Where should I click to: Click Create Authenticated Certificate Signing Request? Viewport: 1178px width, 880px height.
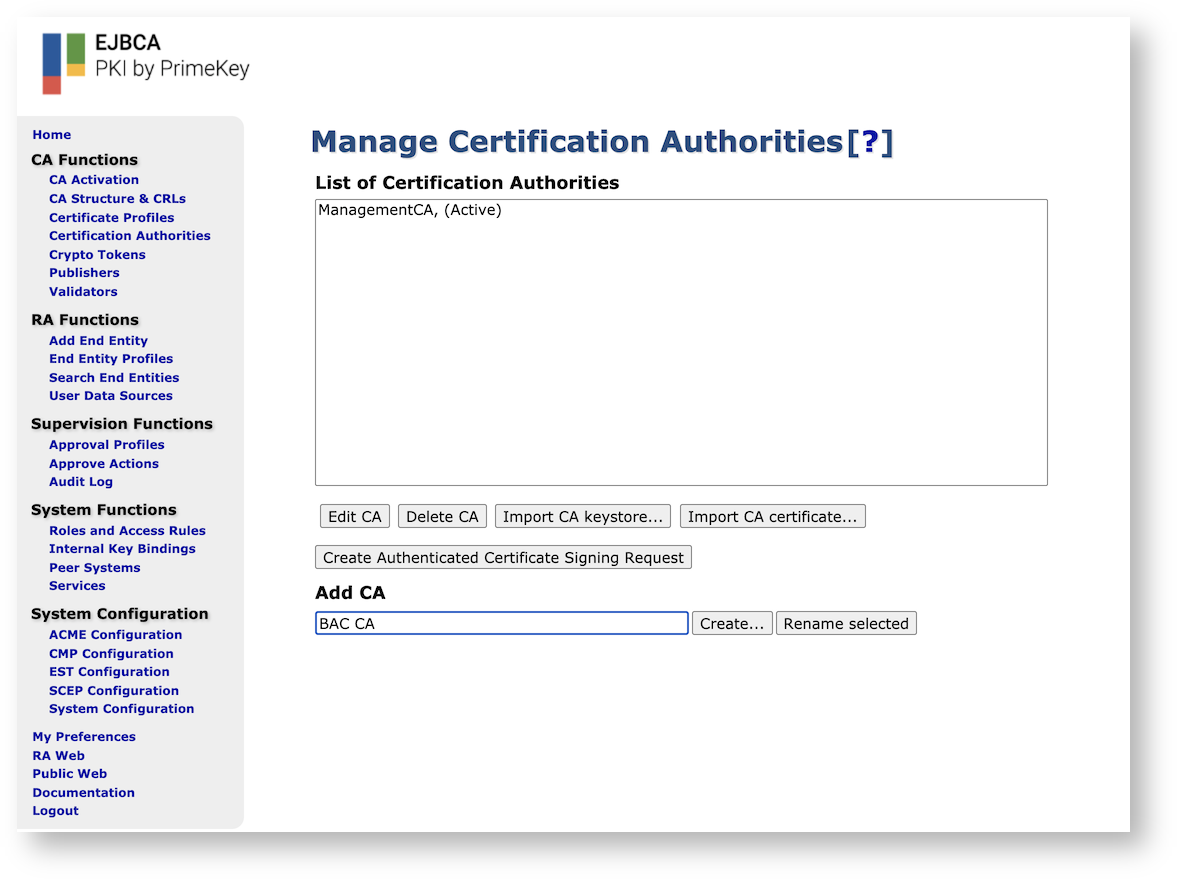[503, 557]
